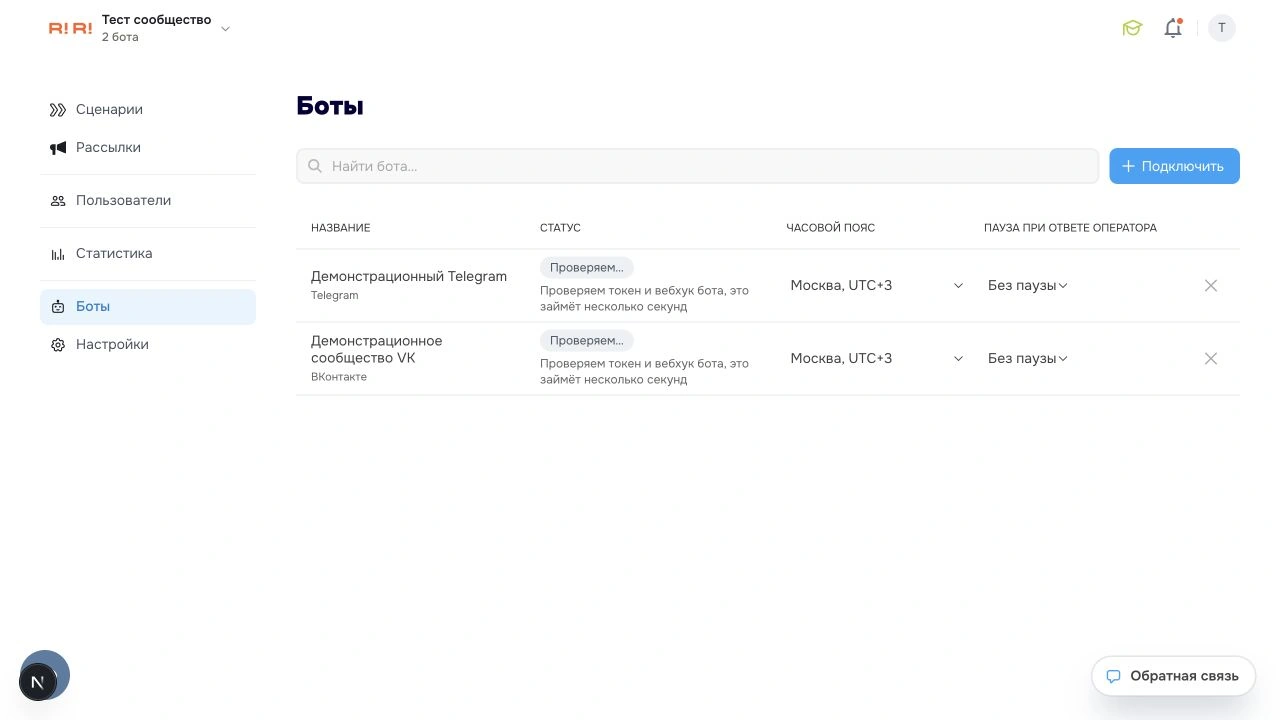Click the Рассылки megaphone icon
Viewport: 1280px width, 720px height.
(x=58, y=148)
